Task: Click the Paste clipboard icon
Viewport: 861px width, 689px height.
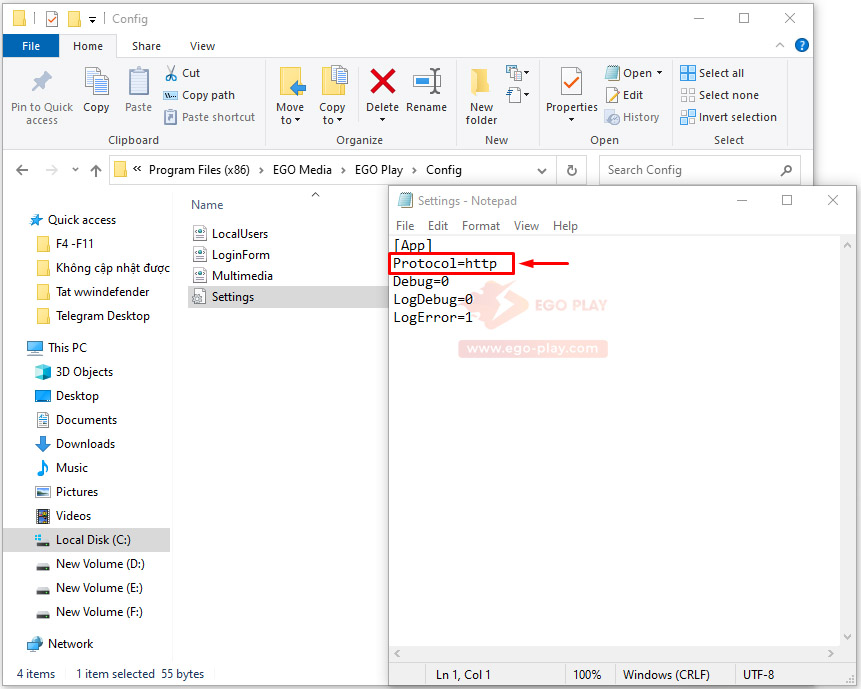Action: click(x=138, y=82)
